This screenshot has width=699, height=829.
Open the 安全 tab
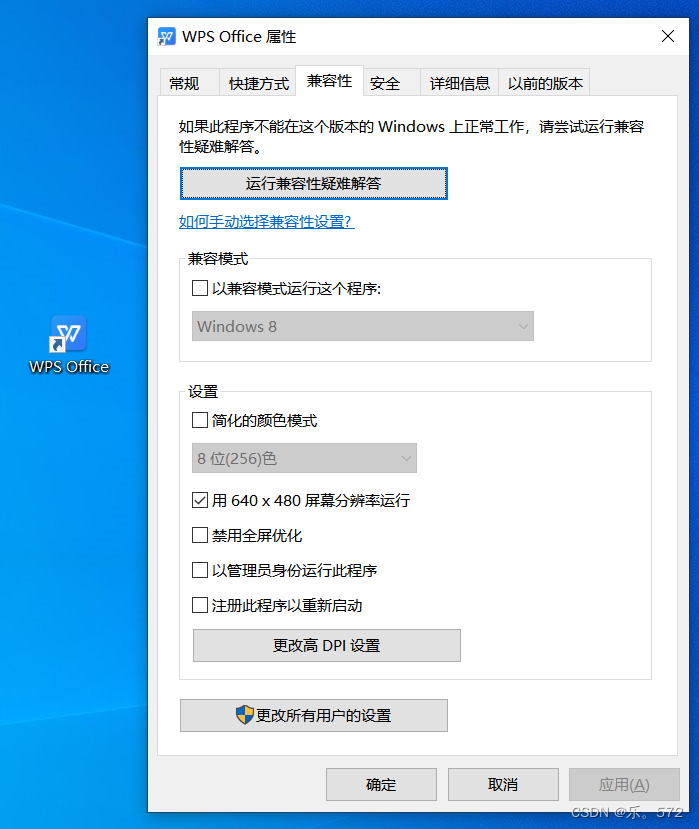coord(391,83)
